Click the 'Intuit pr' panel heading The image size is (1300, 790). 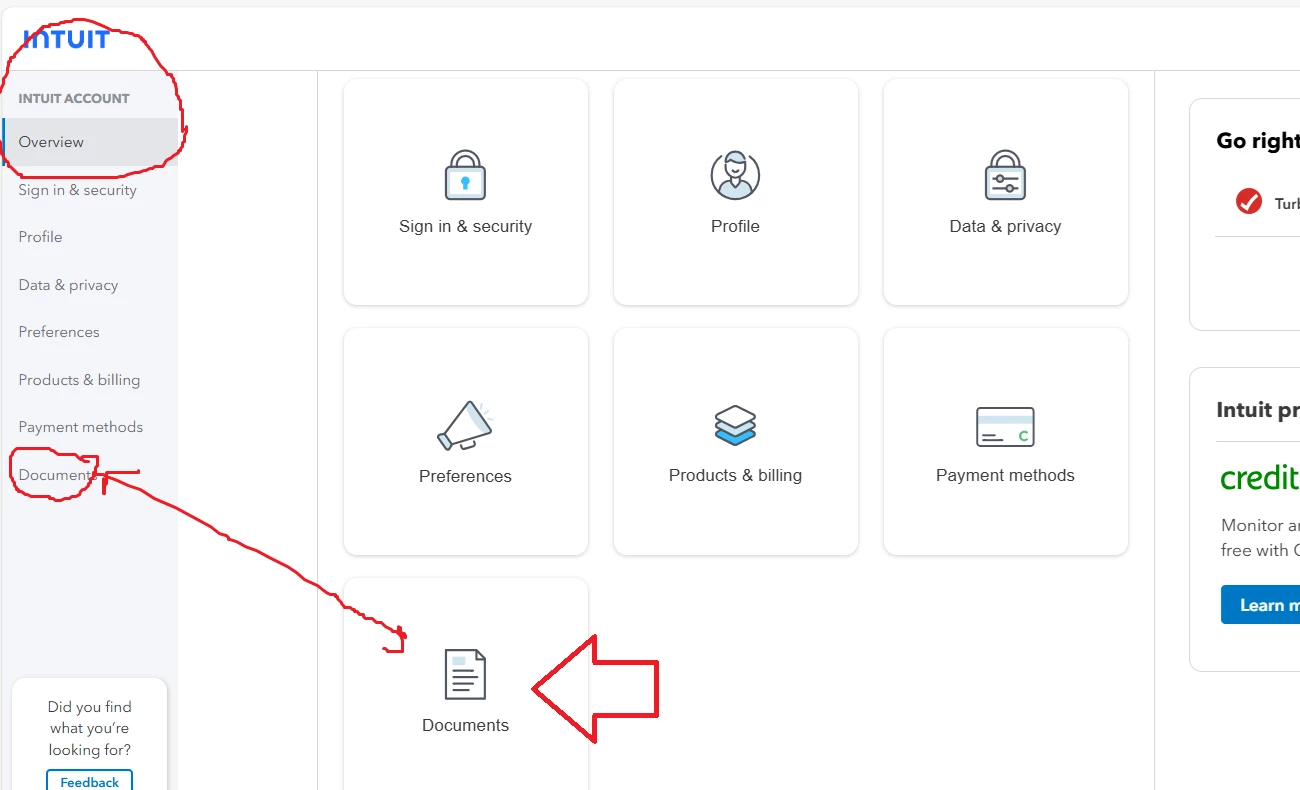click(1258, 409)
